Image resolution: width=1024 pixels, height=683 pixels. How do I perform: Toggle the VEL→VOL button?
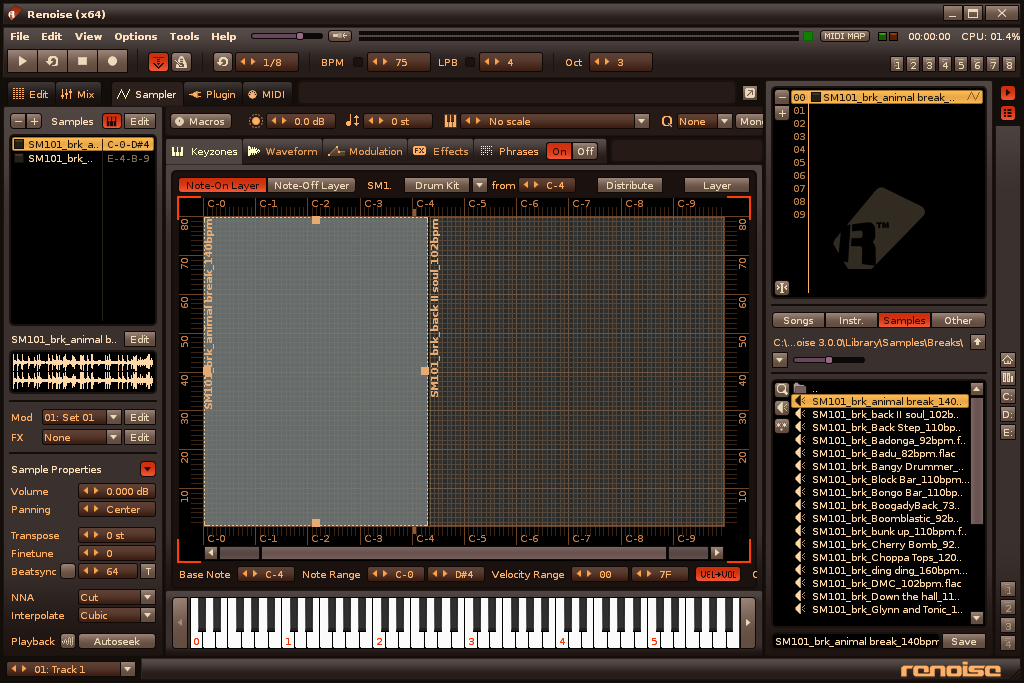coord(718,574)
